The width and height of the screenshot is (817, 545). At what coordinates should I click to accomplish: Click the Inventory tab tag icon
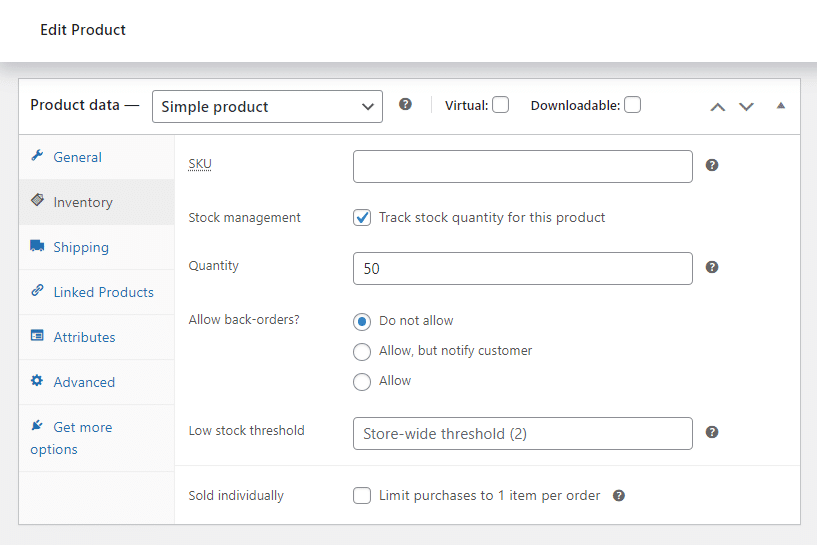[x=37, y=200]
